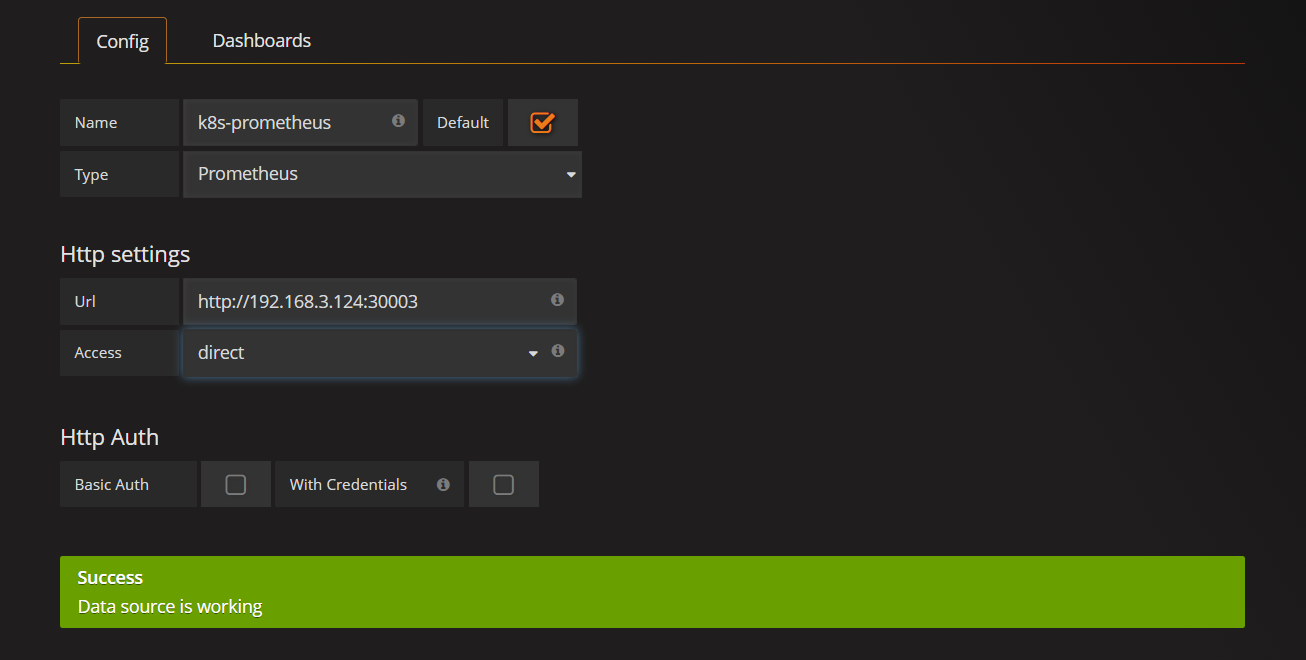
Task: Select the Config tab
Action: (x=122, y=42)
